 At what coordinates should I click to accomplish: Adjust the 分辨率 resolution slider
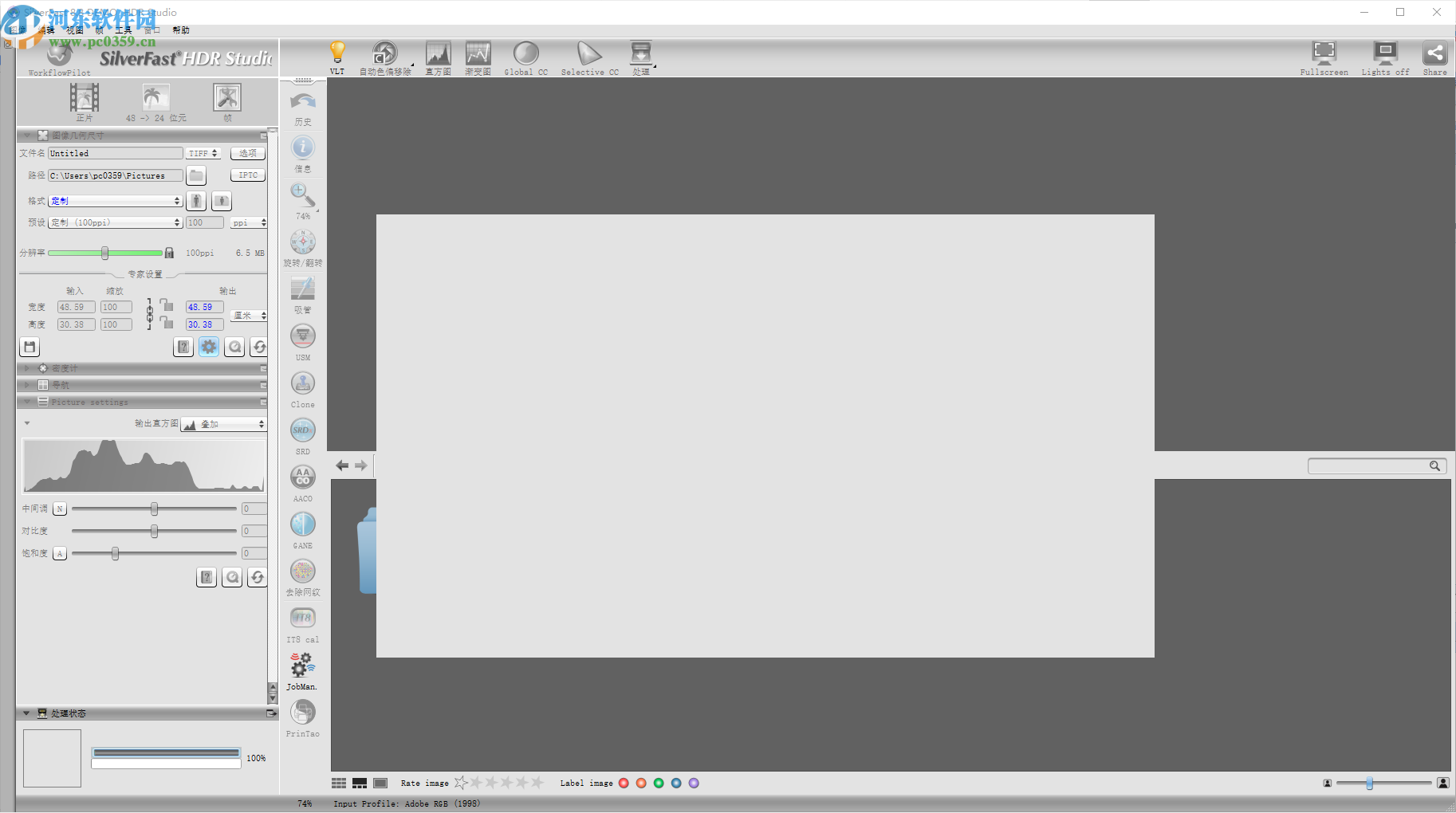tap(104, 253)
